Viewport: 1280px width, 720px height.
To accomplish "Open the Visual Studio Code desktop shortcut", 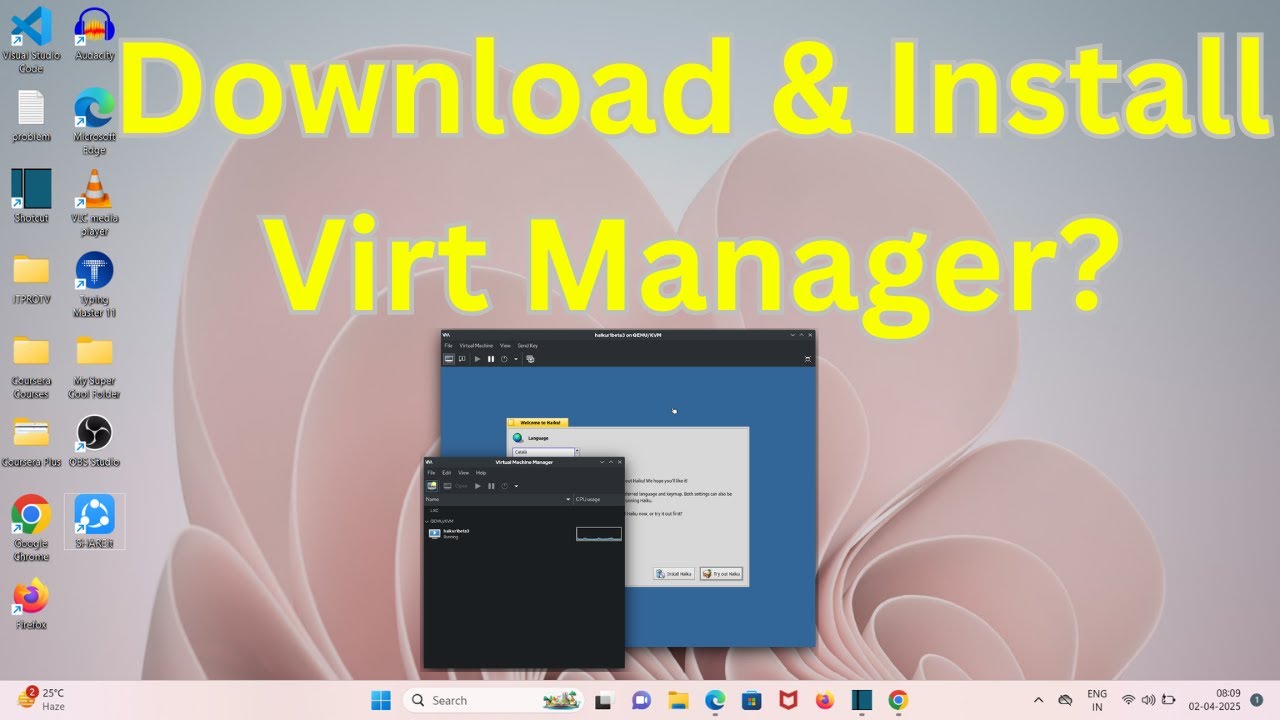I will 30,38.
